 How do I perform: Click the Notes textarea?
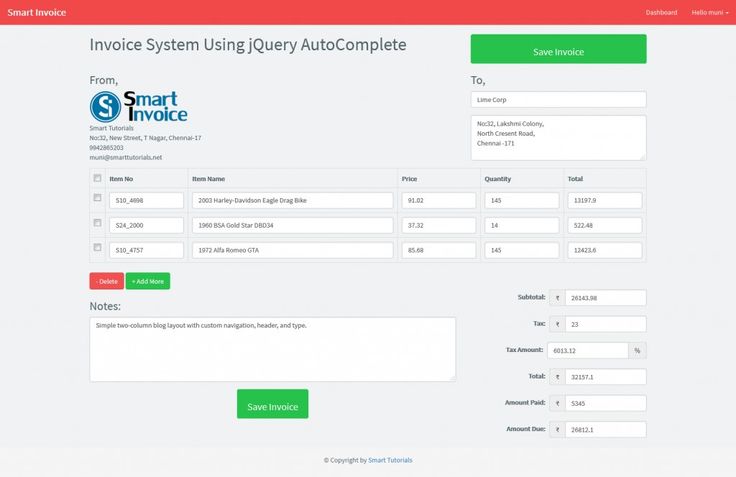[x=273, y=349]
